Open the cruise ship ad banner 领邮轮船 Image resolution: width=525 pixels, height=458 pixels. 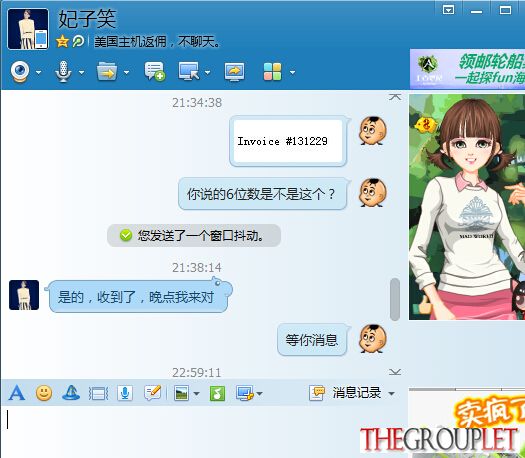[467, 69]
